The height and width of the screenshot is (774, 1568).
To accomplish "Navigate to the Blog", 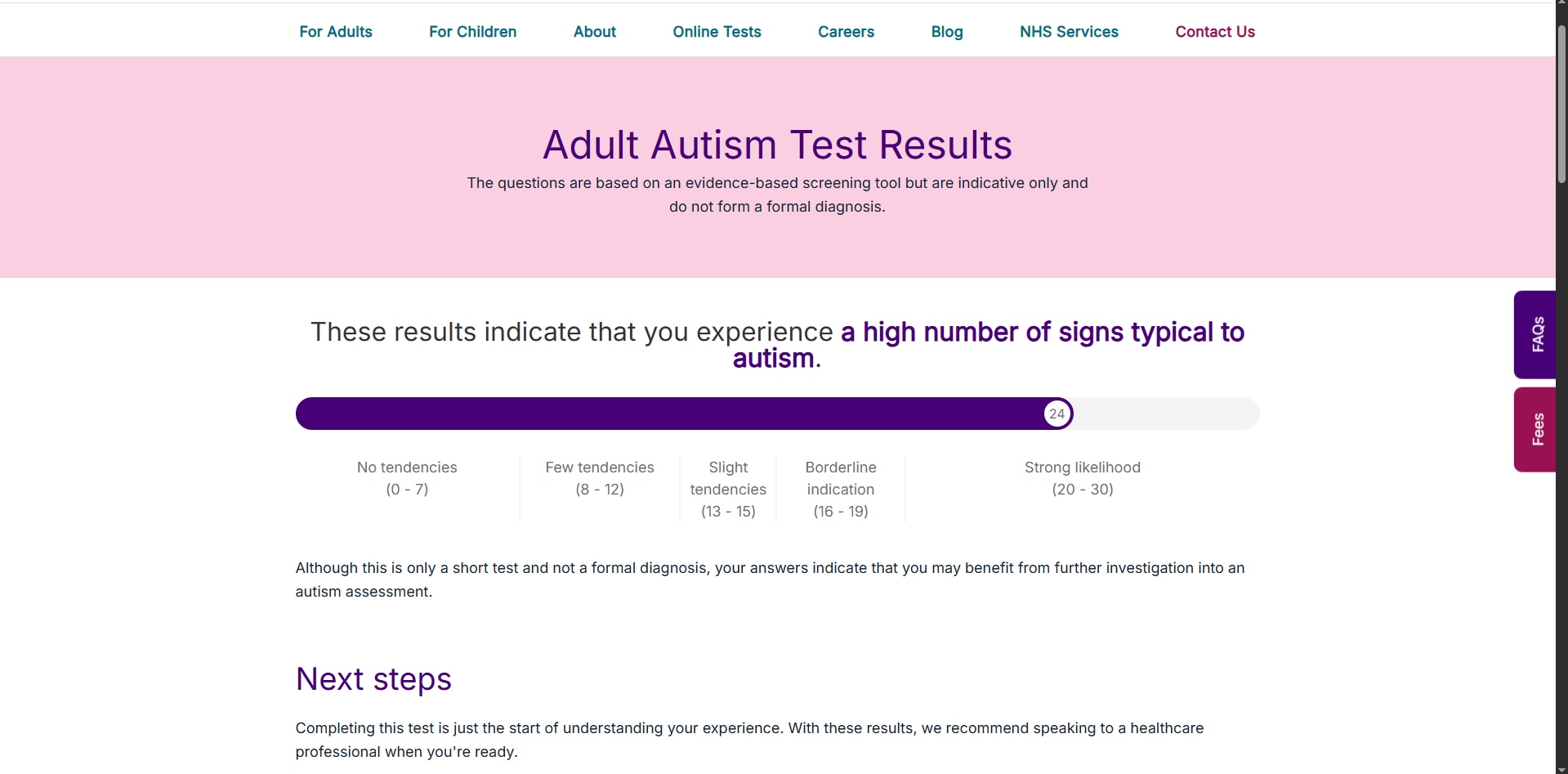I will coord(946,32).
